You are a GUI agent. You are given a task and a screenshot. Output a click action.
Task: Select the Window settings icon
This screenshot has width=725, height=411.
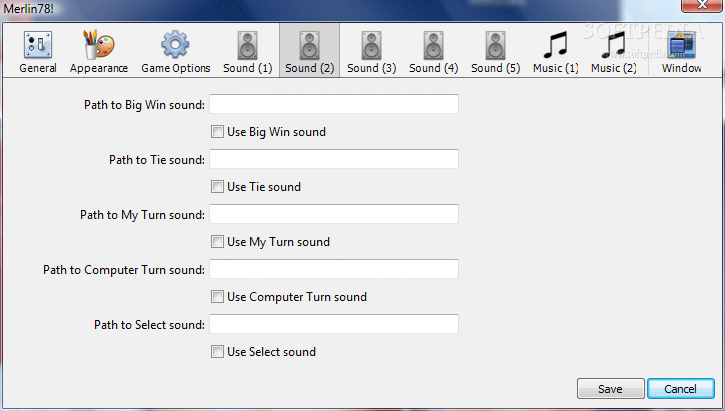(681, 45)
